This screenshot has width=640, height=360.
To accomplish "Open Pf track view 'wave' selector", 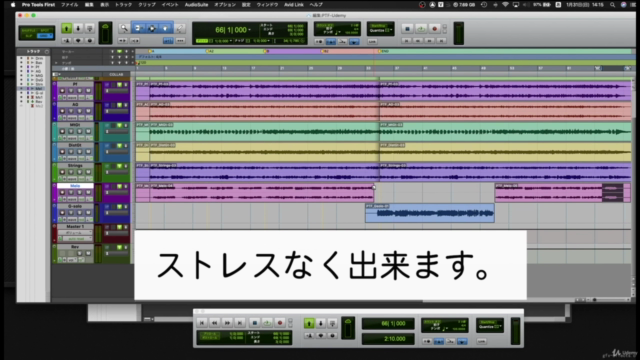I will (x=72, y=98).
